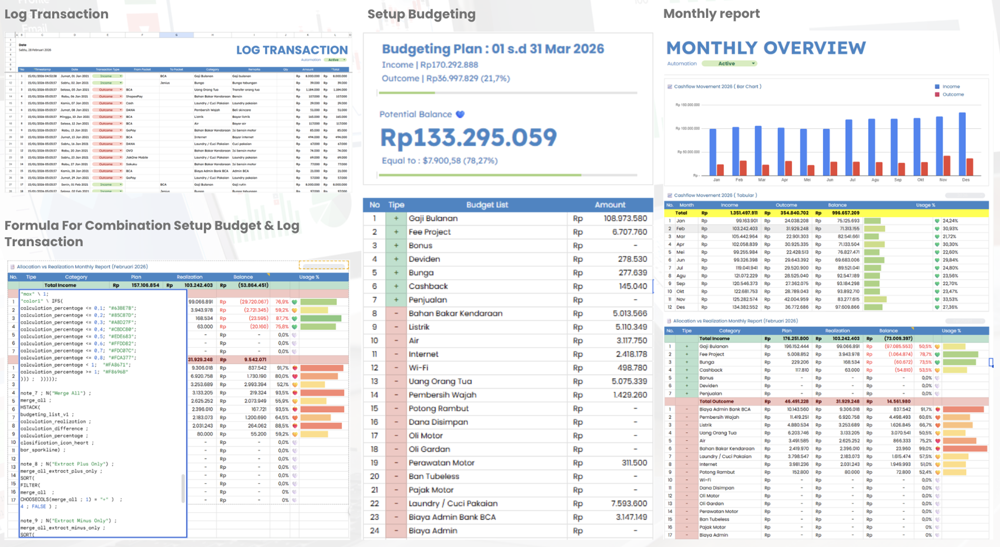Click the heart icon beside 91,7% usage in the formula sheet
The height and width of the screenshot is (547, 1000).
(295, 368)
